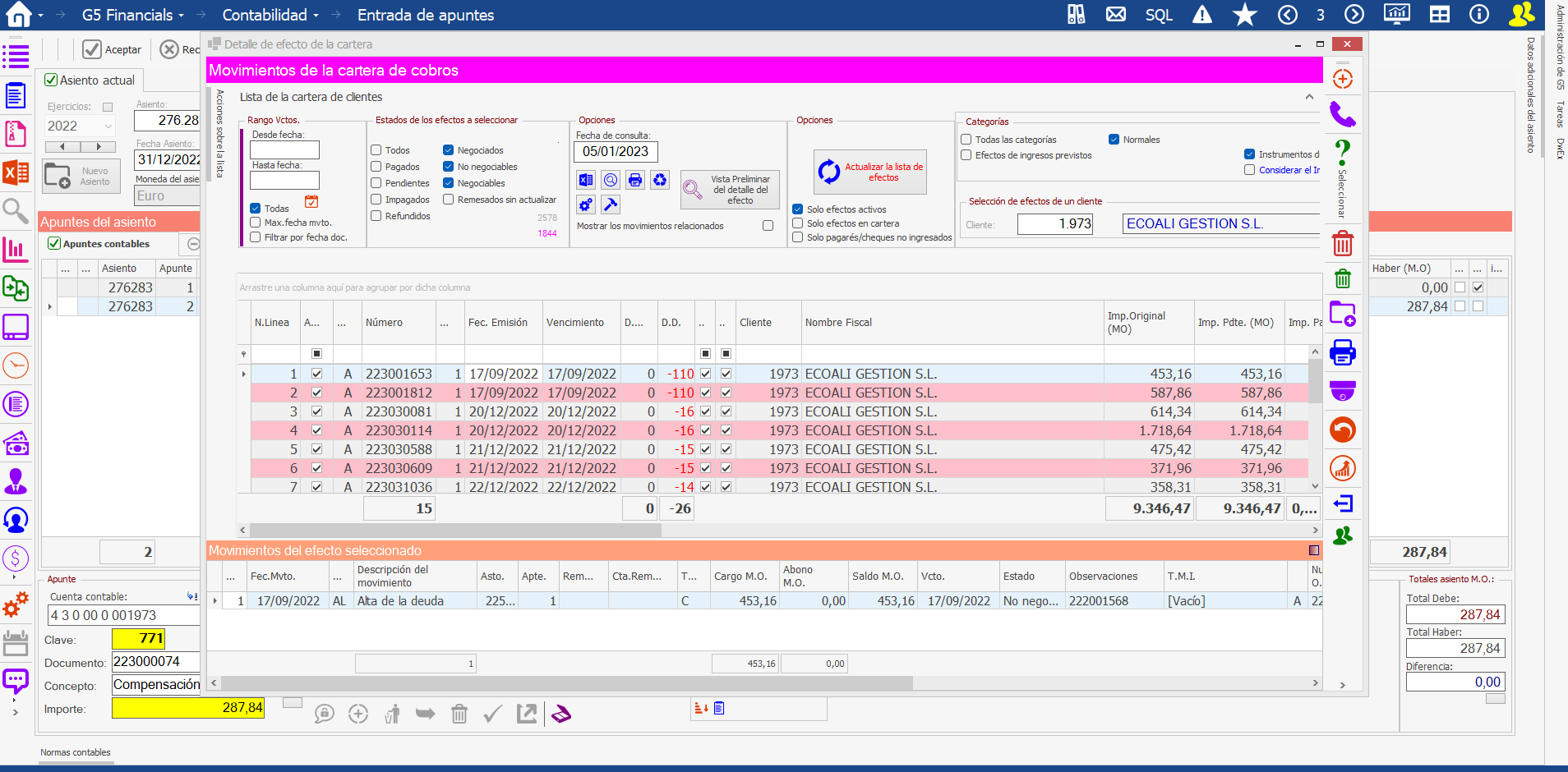1568x772 pixels.
Task: Click the red trash icon in right toolbar
Action: [x=1343, y=244]
